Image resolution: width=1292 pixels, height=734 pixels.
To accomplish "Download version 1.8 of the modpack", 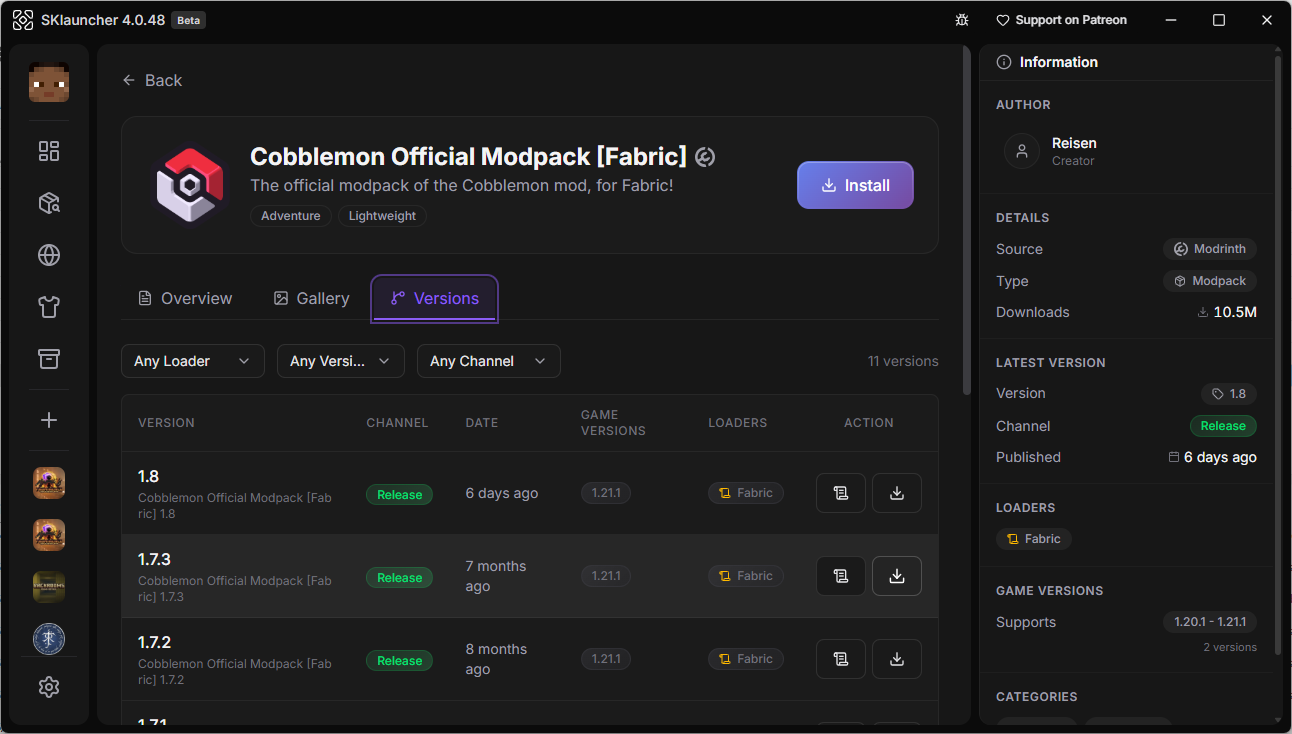I will tap(897, 493).
